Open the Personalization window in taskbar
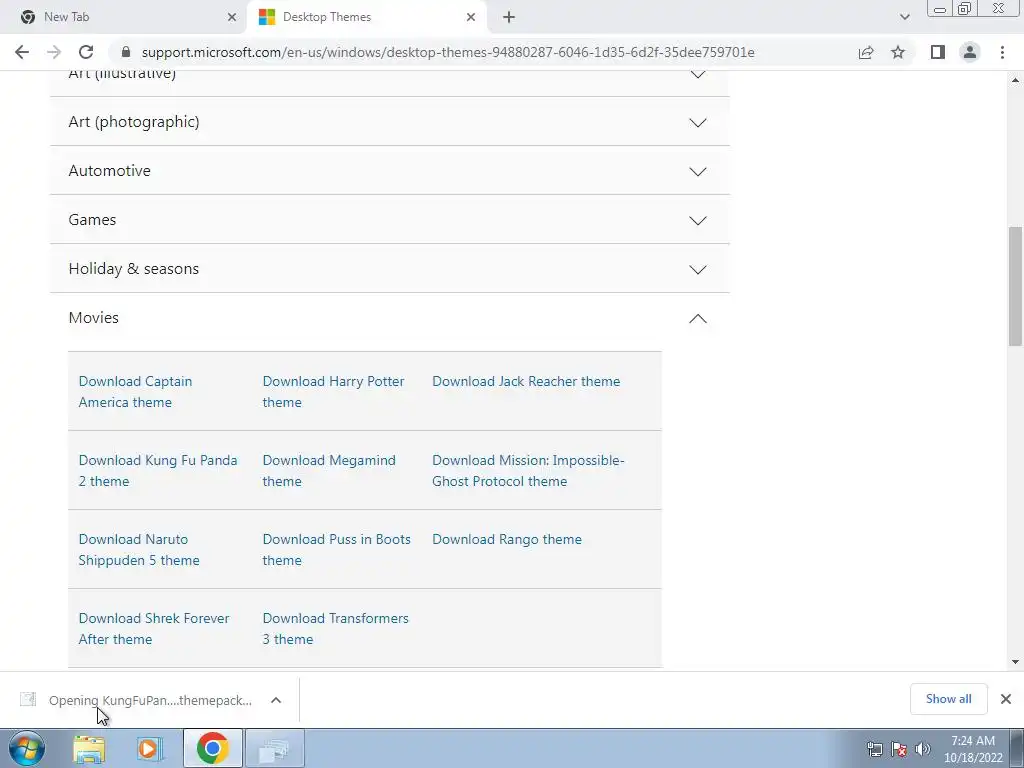1024x768 pixels. [x=275, y=748]
